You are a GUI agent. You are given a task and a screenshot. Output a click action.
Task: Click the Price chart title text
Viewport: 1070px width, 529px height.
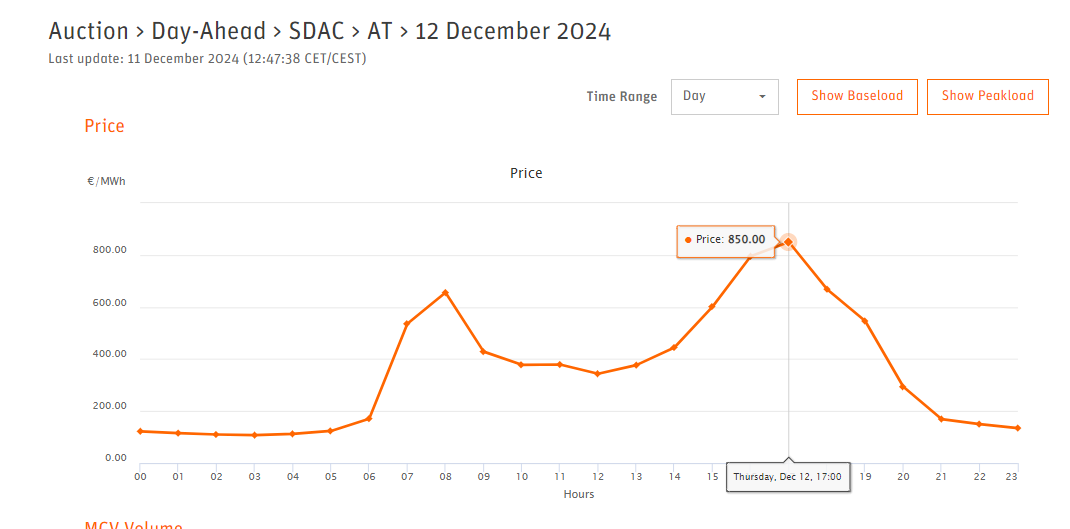coord(526,173)
